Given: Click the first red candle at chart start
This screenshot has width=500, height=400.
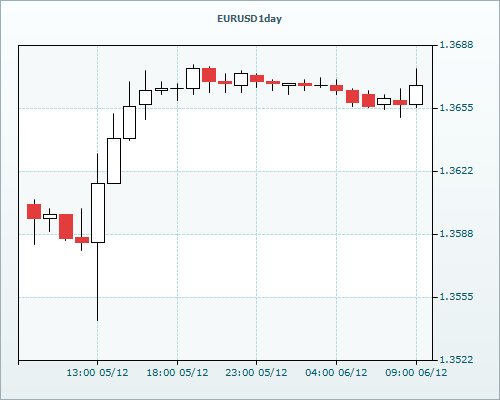Looking at the screenshot, I should [34, 211].
